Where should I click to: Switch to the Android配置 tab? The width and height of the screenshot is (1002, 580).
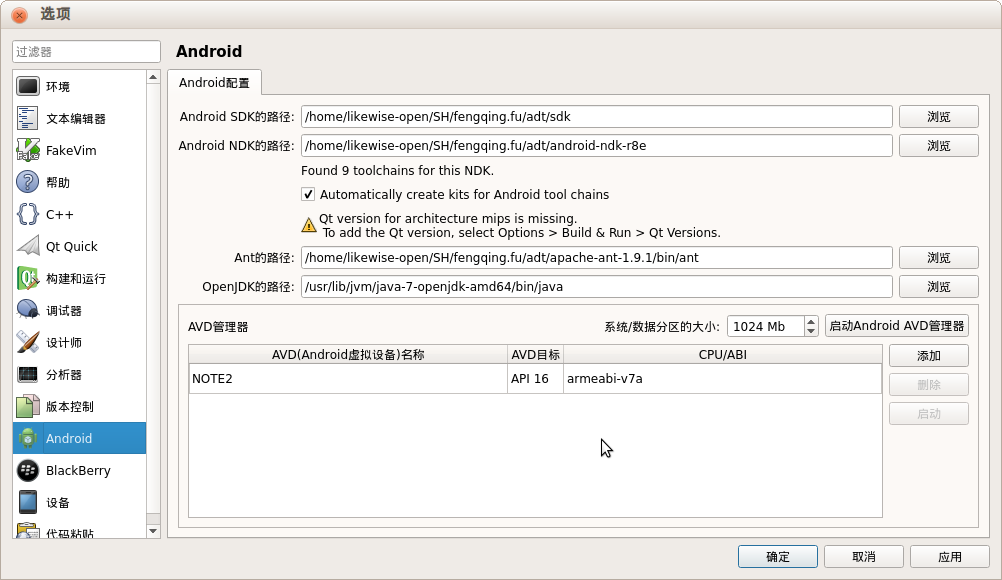(214, 83)
